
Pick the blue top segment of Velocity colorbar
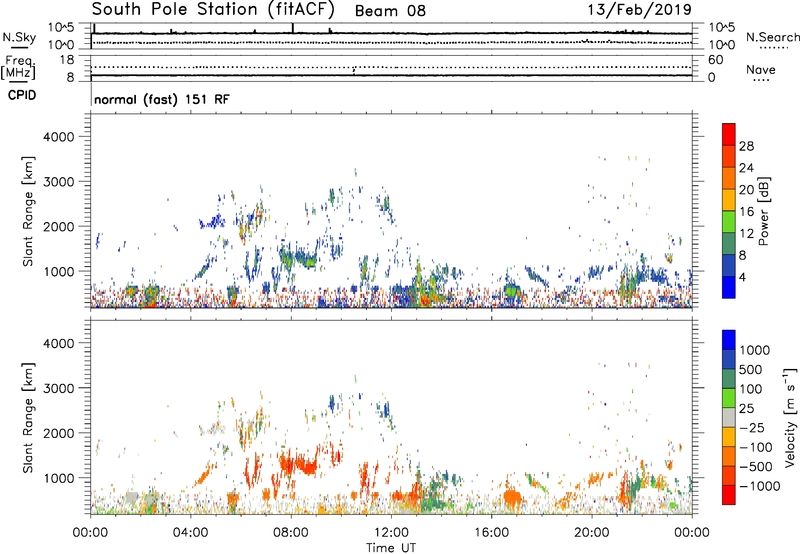[729, 339]
